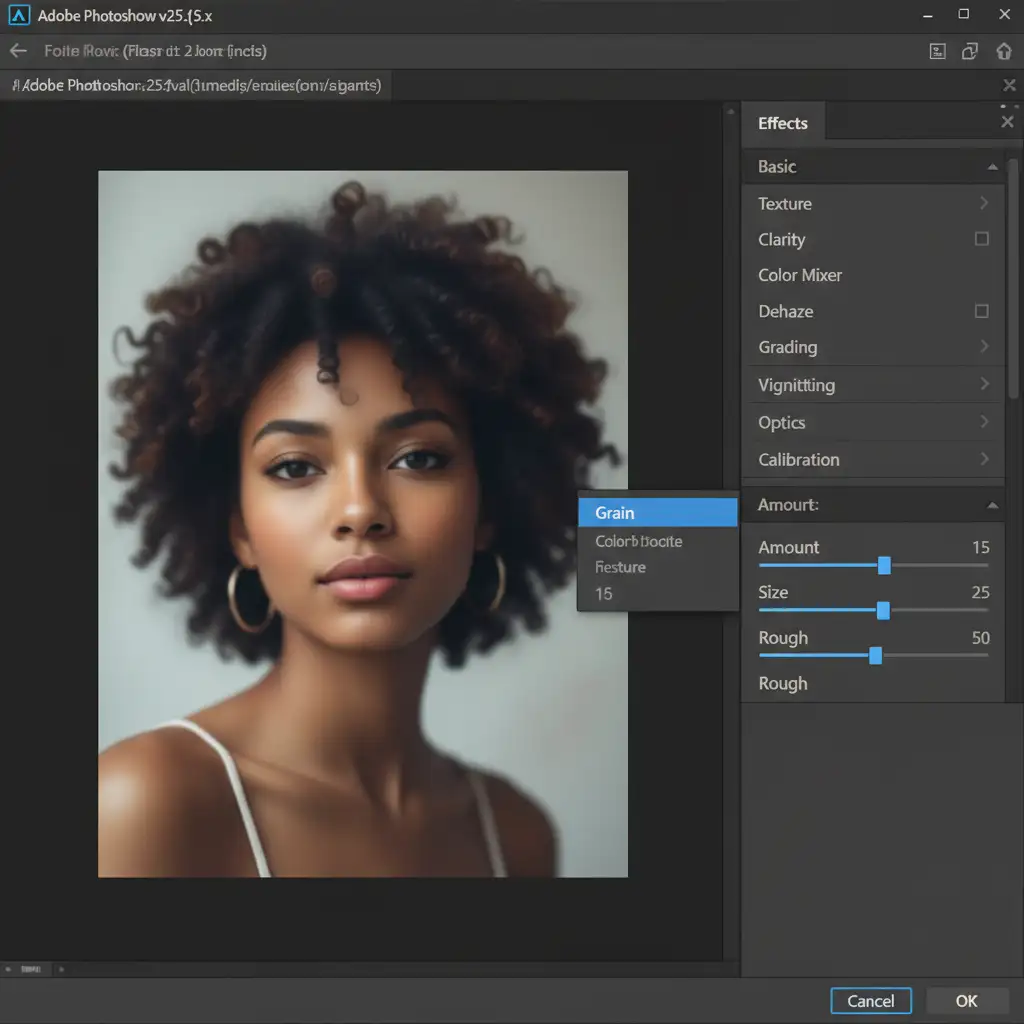Expand the Texture chevron

[x=984, y=203]
